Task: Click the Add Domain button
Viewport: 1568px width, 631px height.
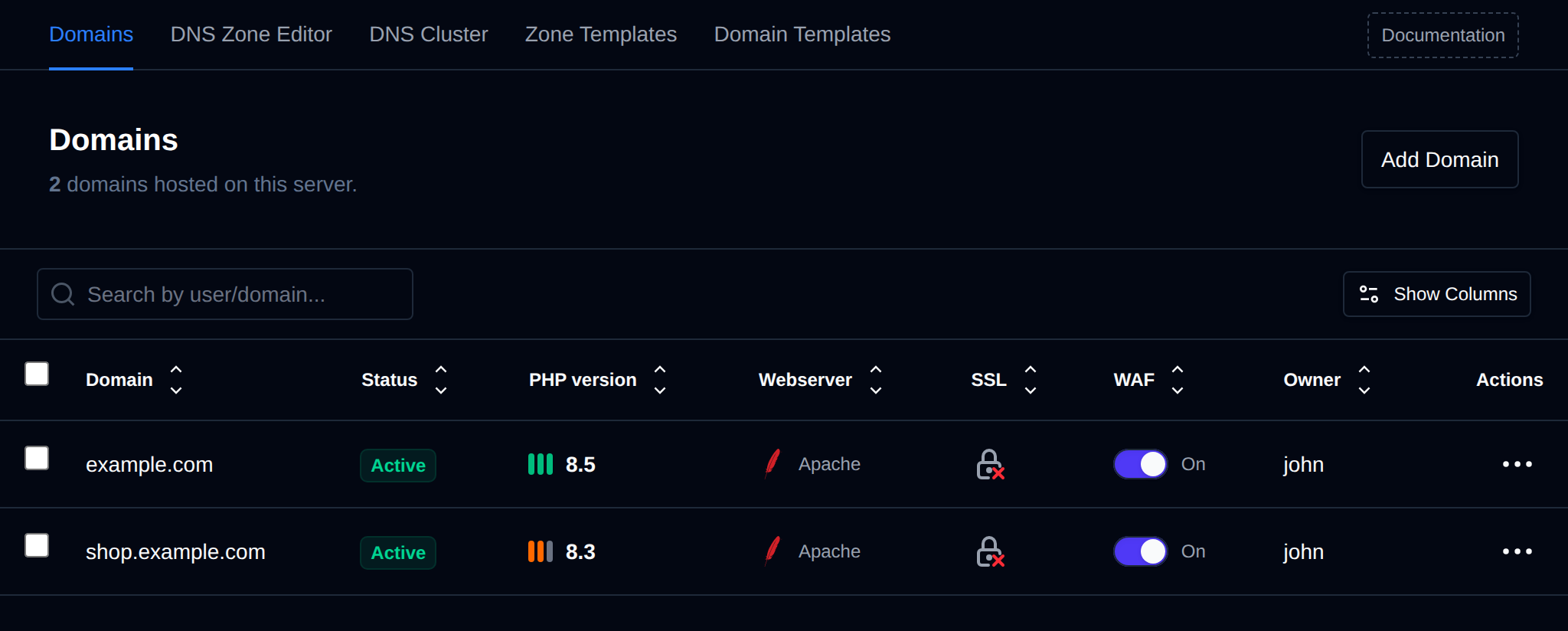Action: [x=1440, y=159]
